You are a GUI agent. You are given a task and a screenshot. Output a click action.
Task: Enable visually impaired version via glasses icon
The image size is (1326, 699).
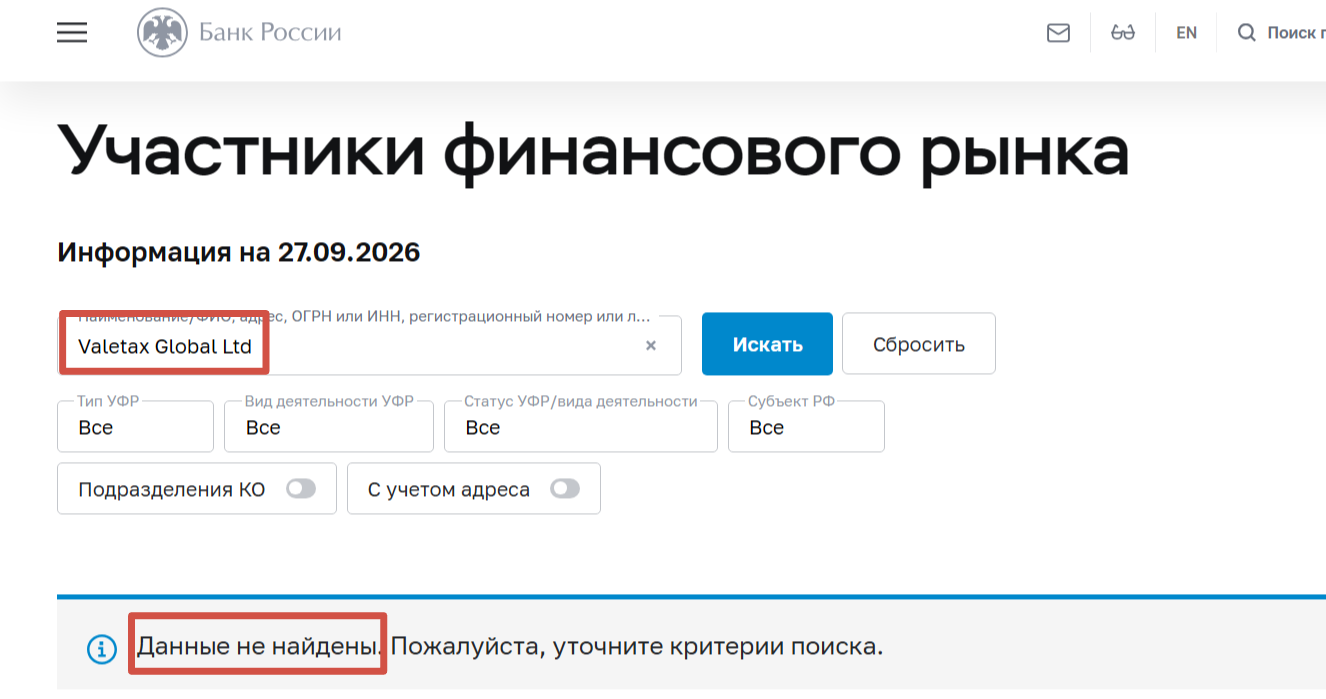click(x=1123, y=33)
